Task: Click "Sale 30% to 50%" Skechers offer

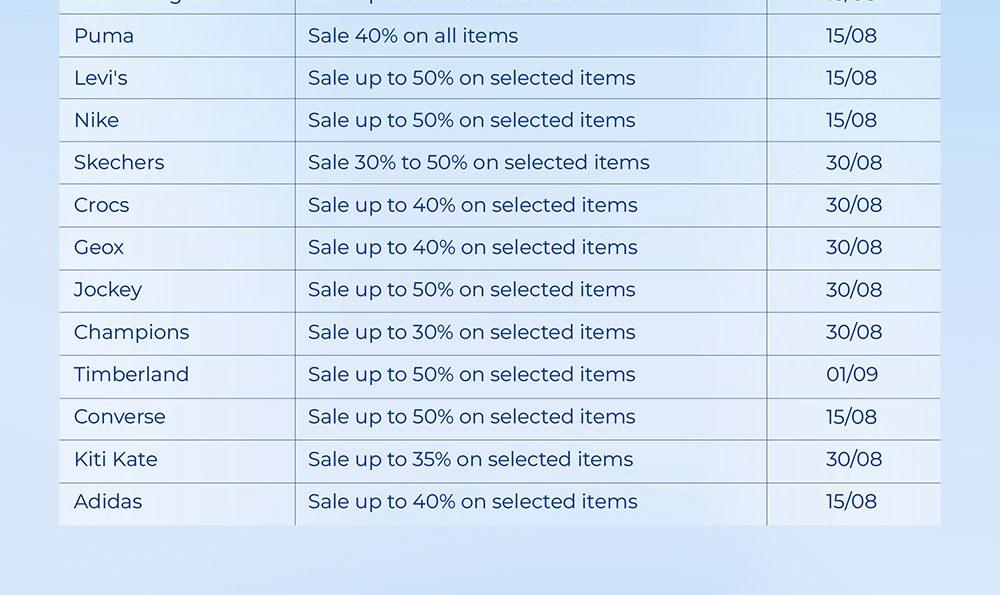Action: pyautogui.click(x=478, y=162)
